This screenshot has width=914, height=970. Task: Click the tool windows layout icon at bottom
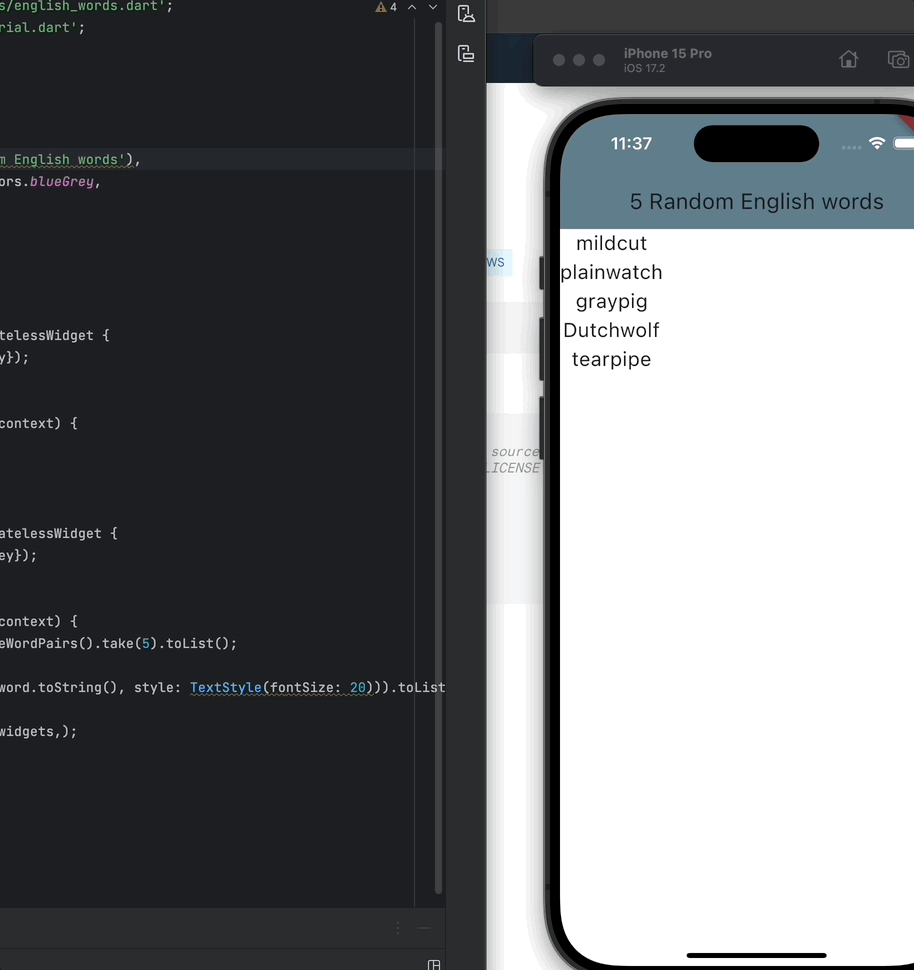click(x=434, y=964)
